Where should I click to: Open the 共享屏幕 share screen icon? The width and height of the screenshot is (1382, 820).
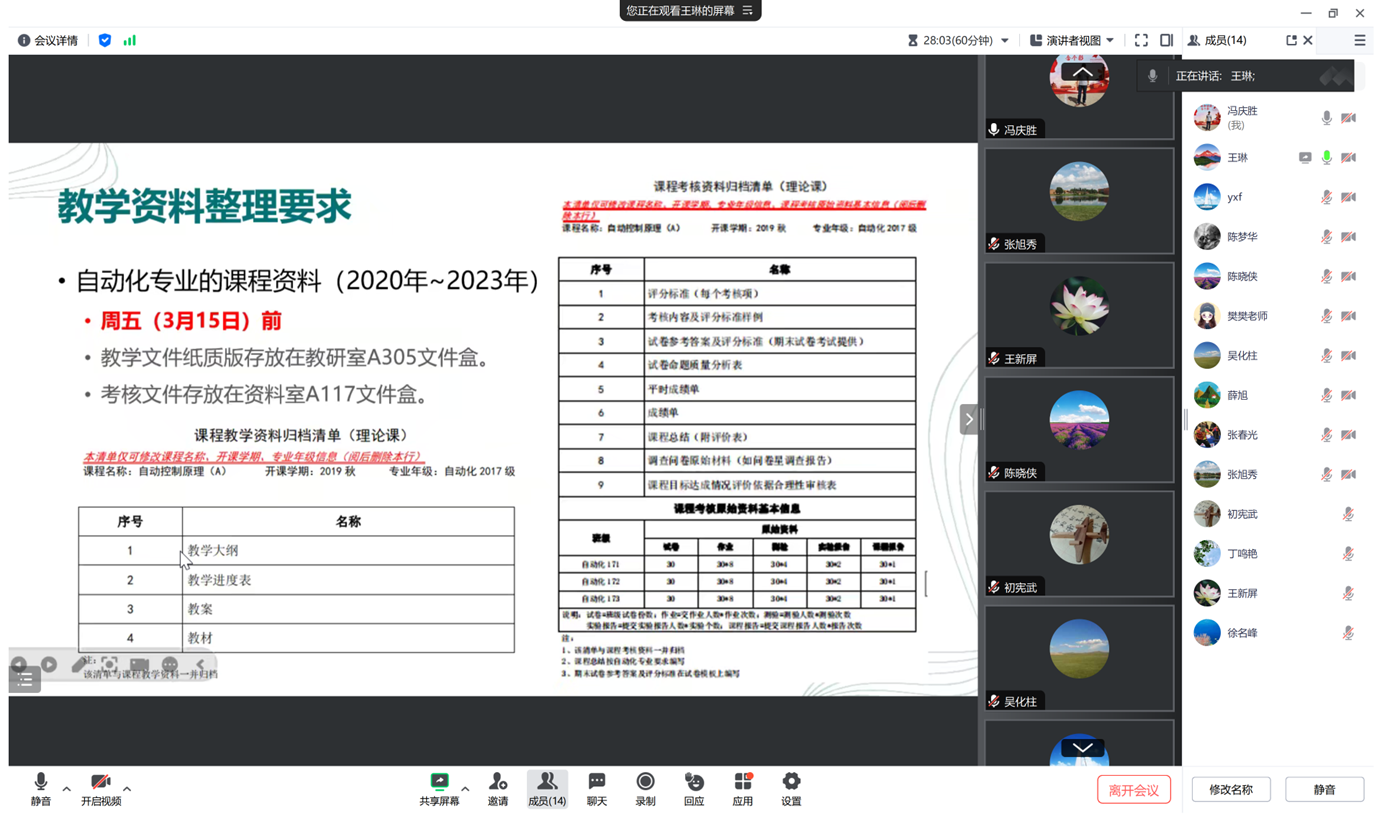(x=439, y=787)
